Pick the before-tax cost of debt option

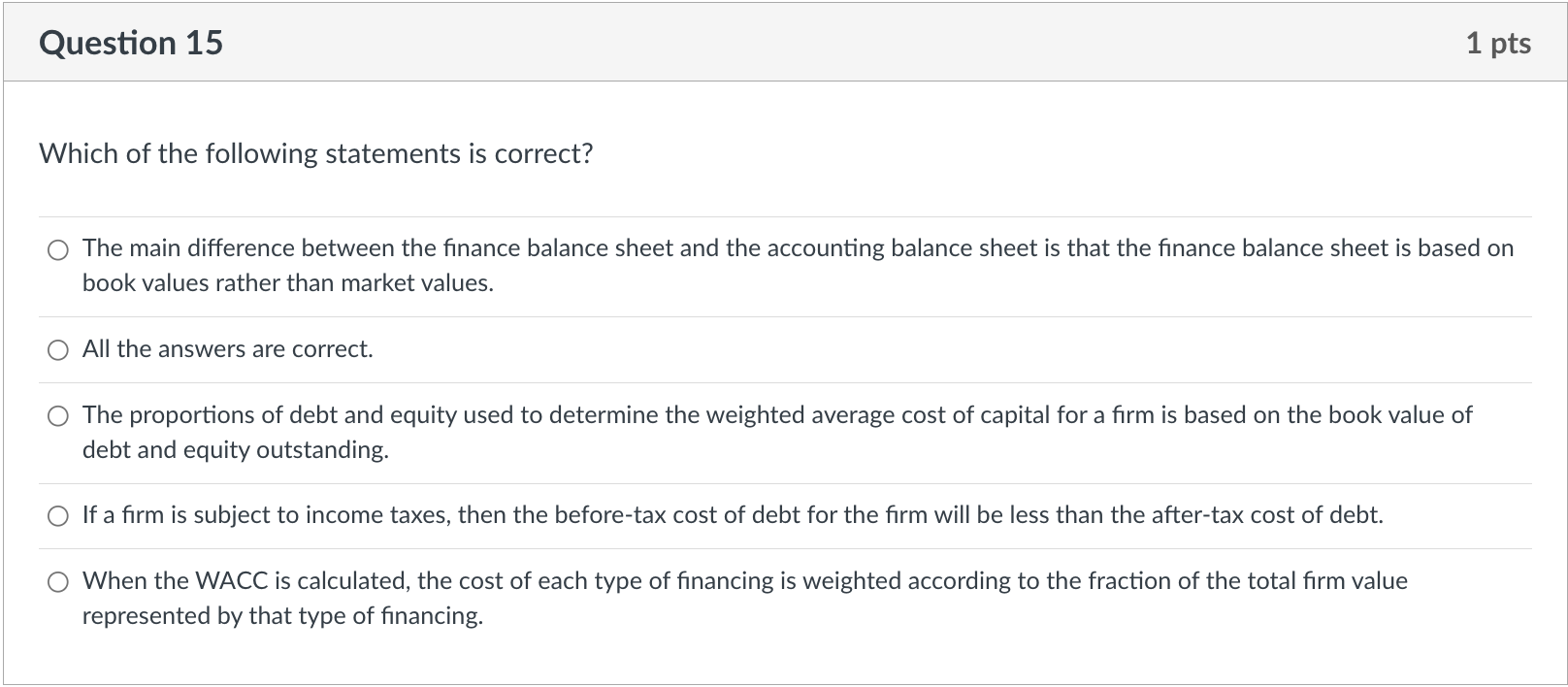pos(58,515)
